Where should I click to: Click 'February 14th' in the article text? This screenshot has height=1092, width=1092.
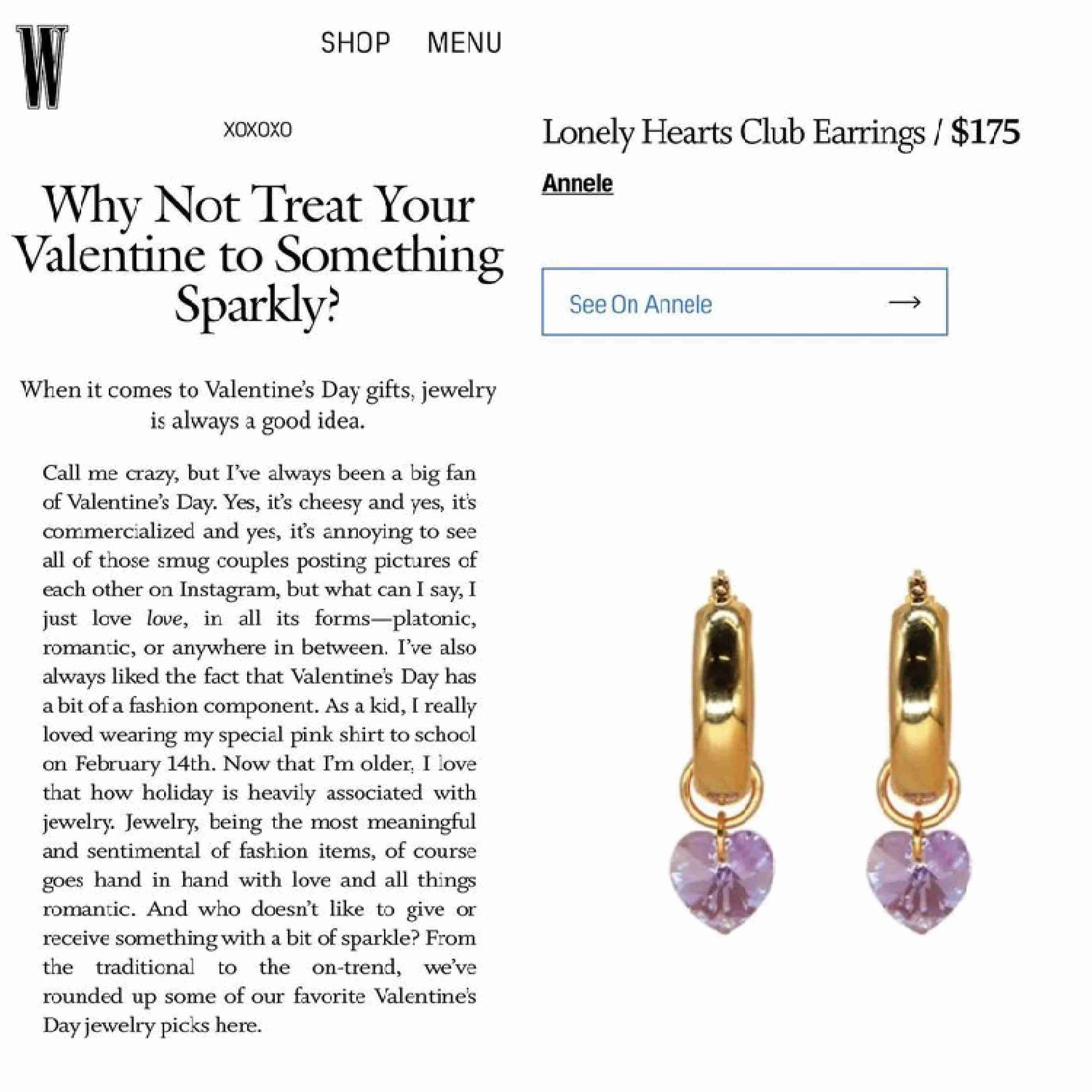pyautogui.click(x=144, y=764)
